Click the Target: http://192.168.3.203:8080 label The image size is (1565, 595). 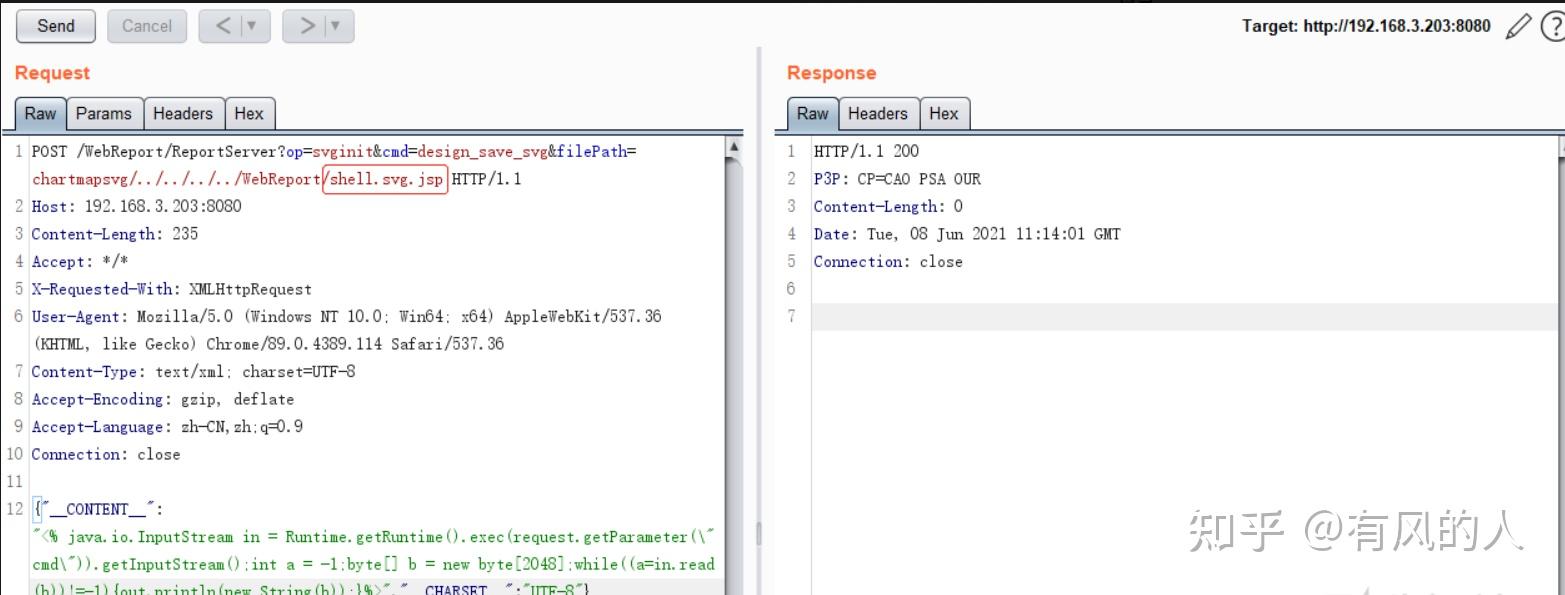1366,26
